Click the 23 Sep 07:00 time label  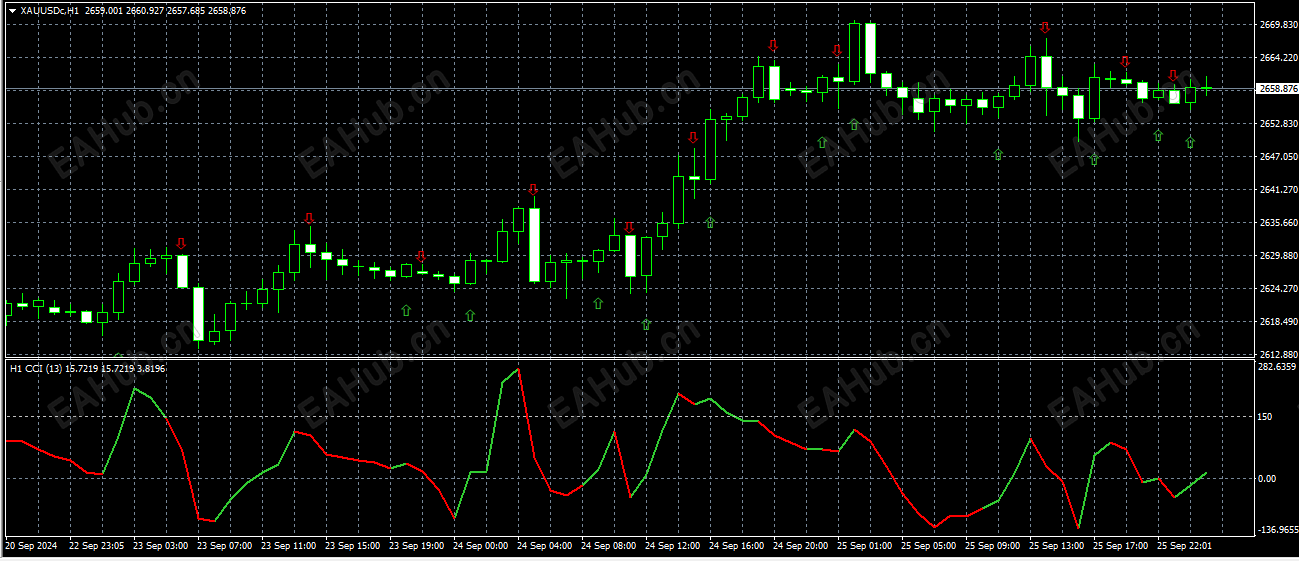[224, 546]
